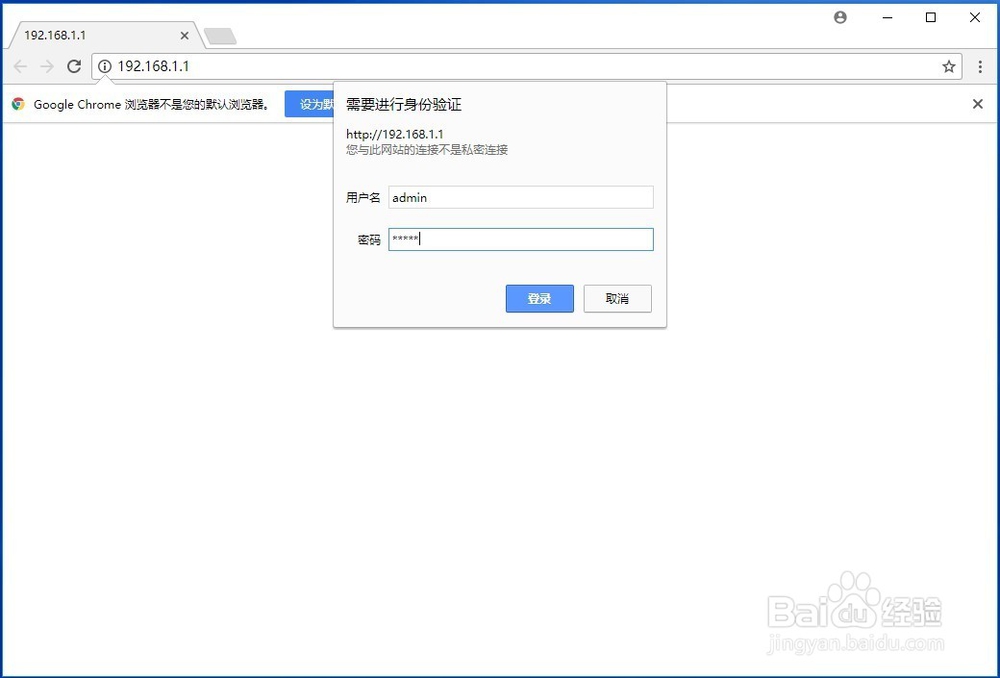Open the Chrome profile avatar icon

[x=841, y=18]
